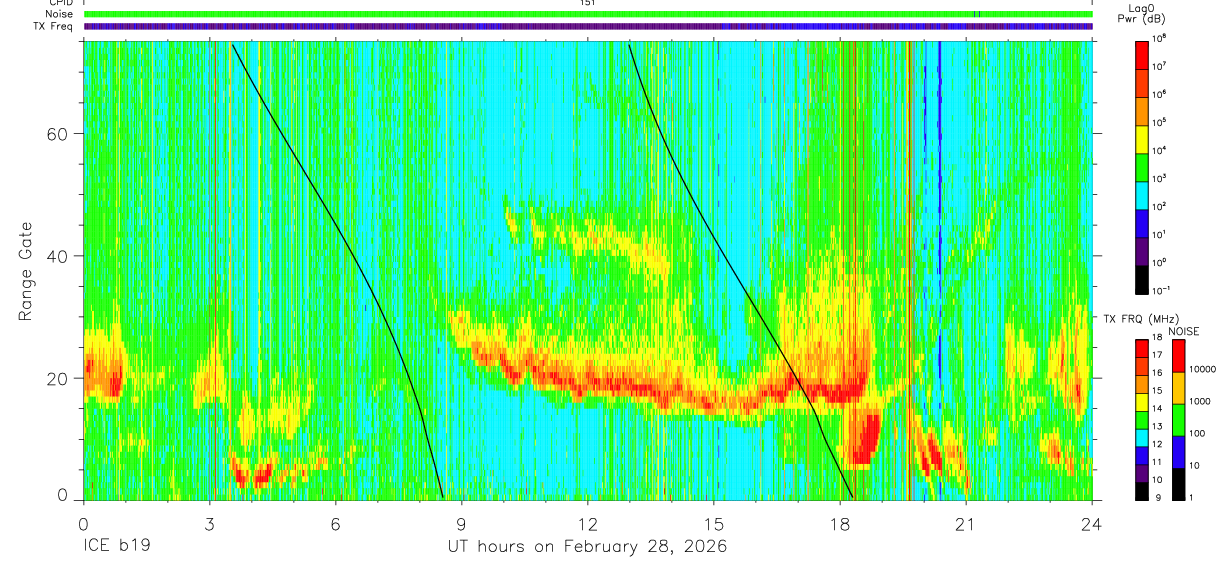Click the 'Lag0 Pwr (dB)' colorbar title

coord(1142,15)
